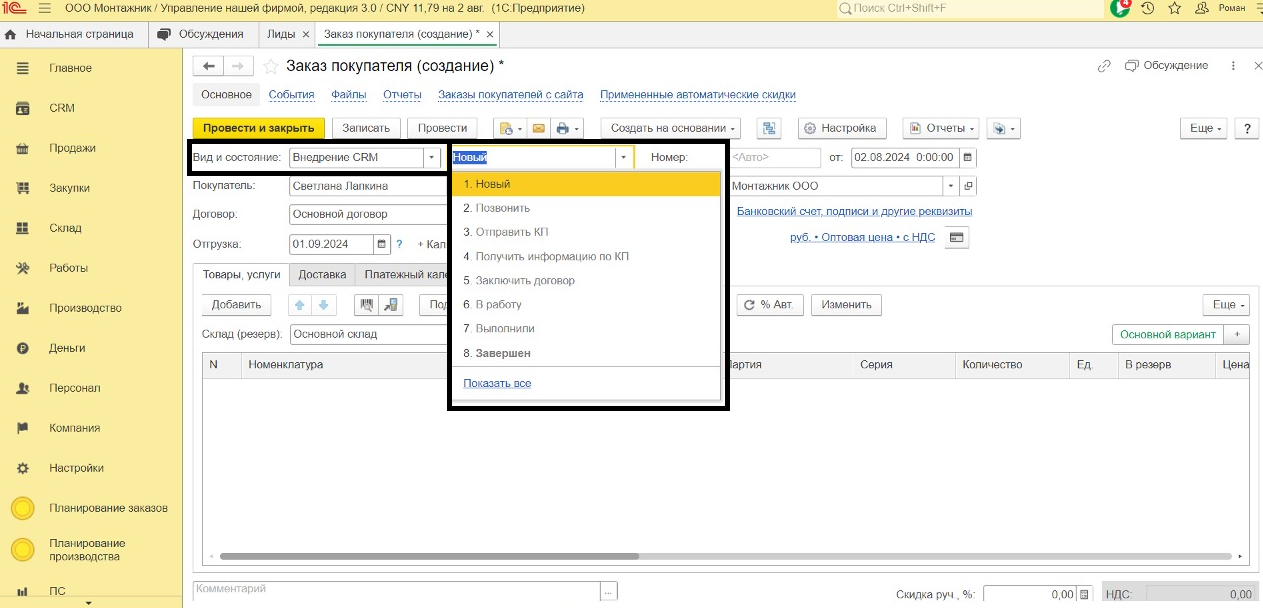
Task: Click the data terminal load icon
Action: pos(391,305)
